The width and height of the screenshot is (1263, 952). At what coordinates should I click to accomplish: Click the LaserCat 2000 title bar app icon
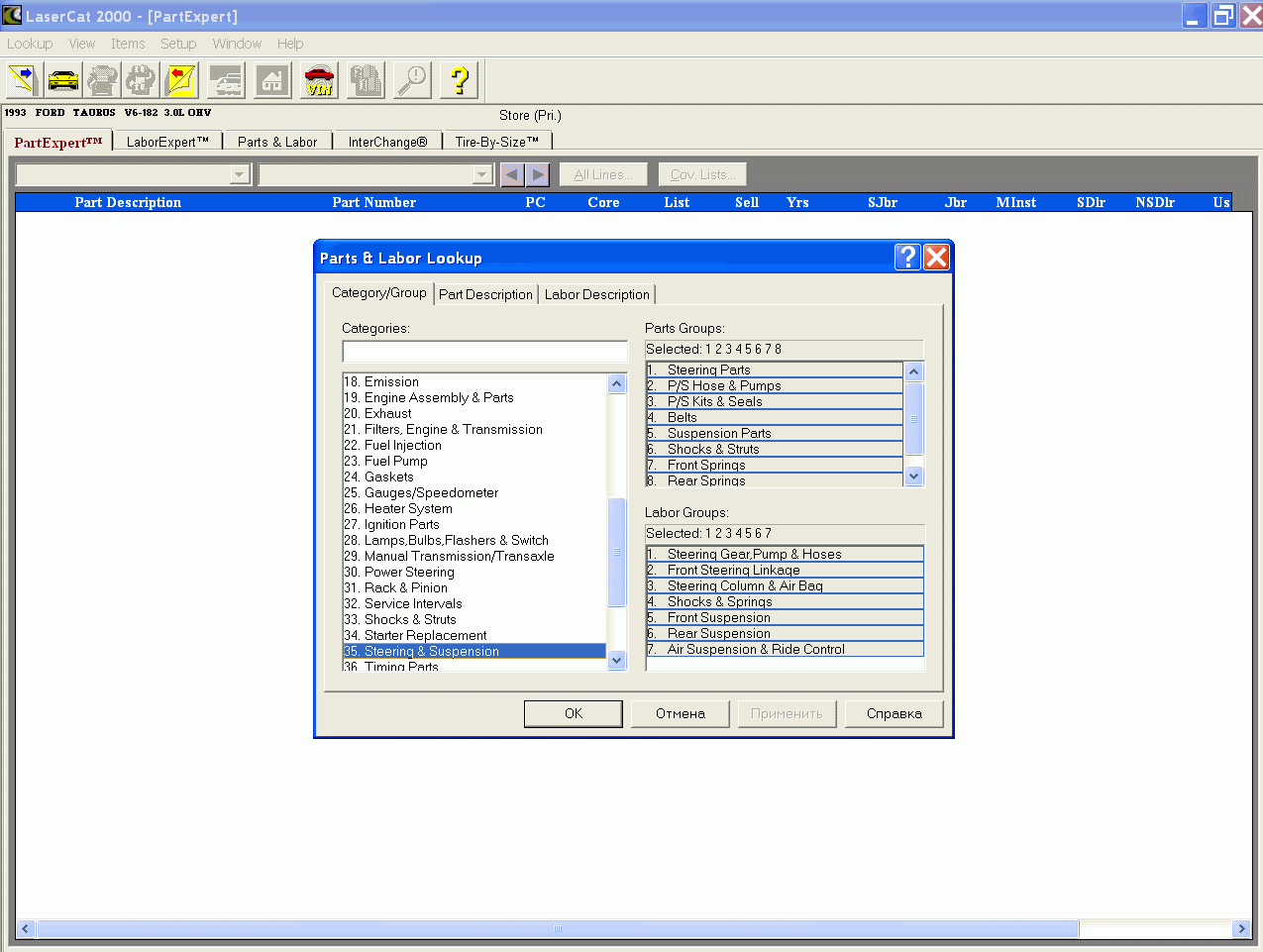[x=12, y=16]
